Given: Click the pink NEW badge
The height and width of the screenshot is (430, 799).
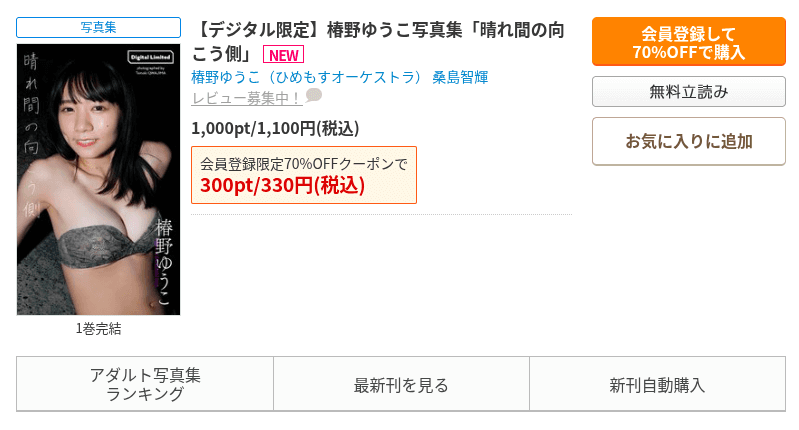Looking at the screenshot, I should point(283,55).
